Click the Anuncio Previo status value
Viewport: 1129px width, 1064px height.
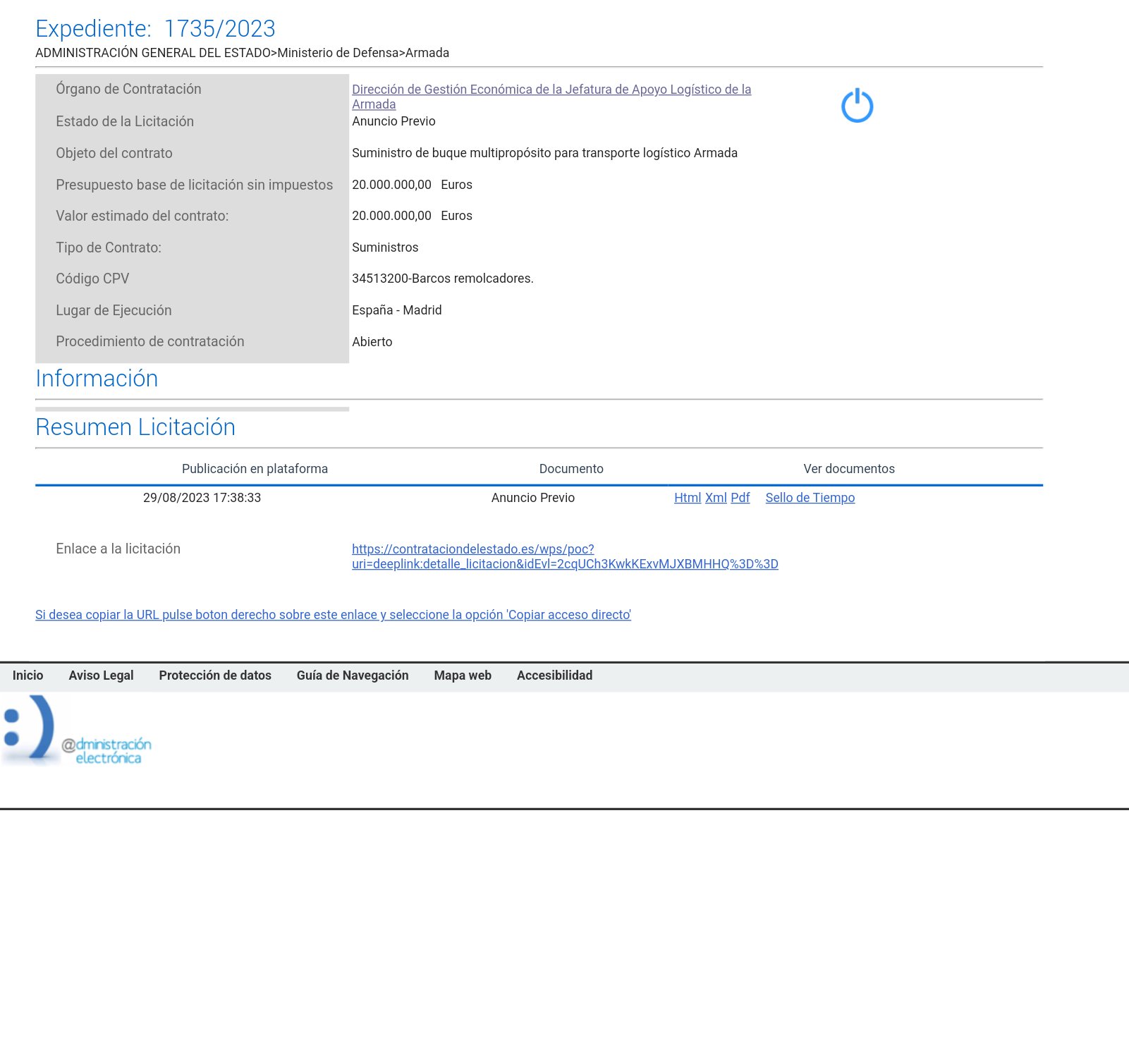point(393,121)
